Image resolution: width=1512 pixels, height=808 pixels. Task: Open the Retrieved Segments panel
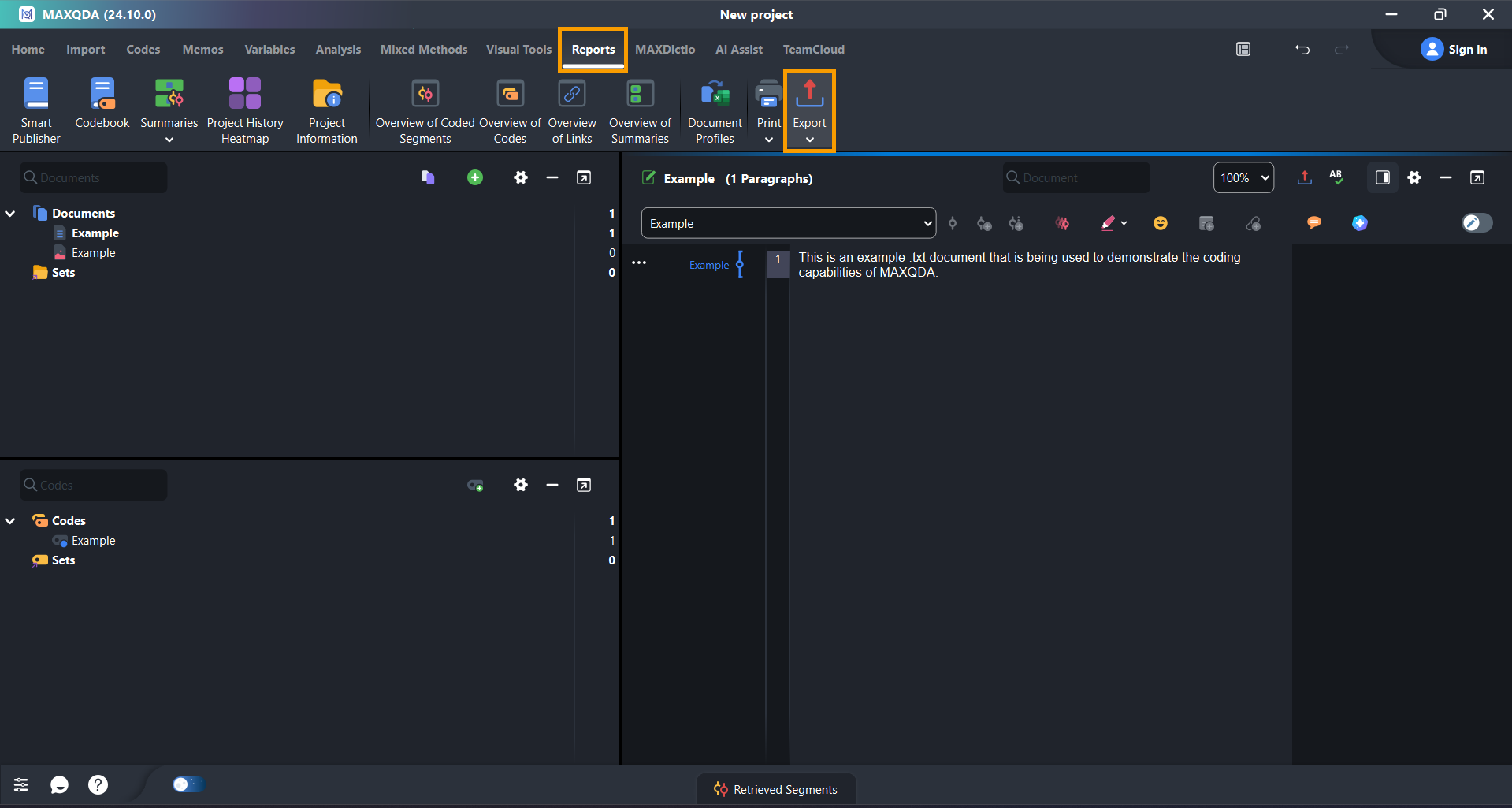pos(776,789)
